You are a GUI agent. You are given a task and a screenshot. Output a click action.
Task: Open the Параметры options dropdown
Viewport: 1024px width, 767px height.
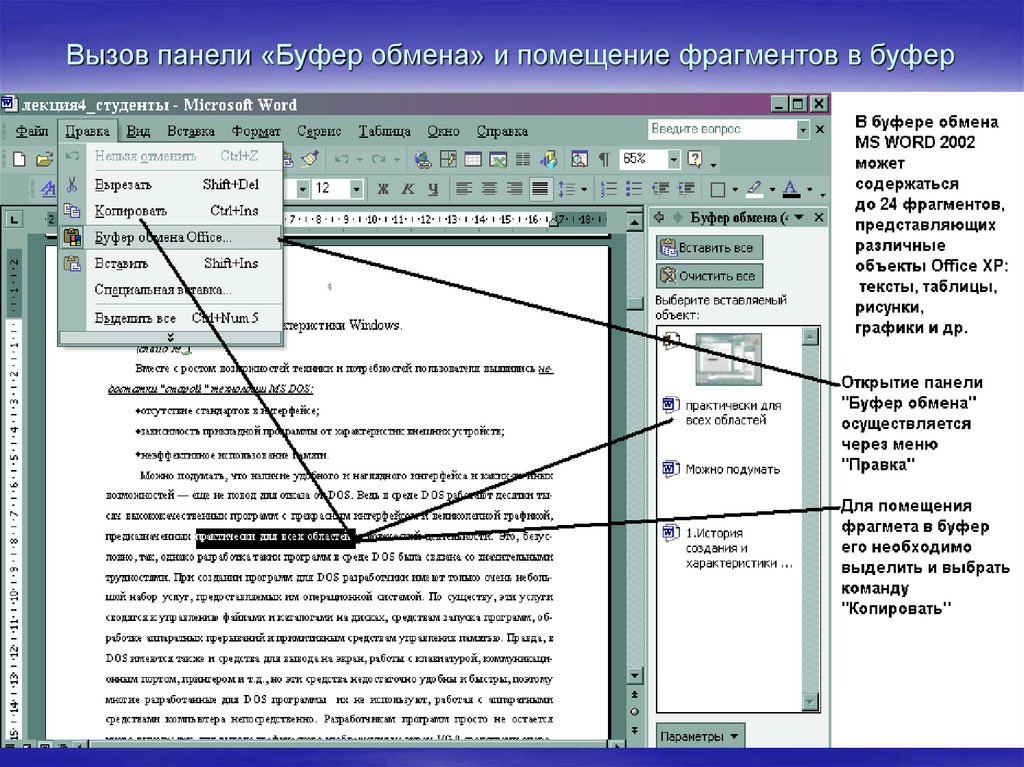click(700, 736)
